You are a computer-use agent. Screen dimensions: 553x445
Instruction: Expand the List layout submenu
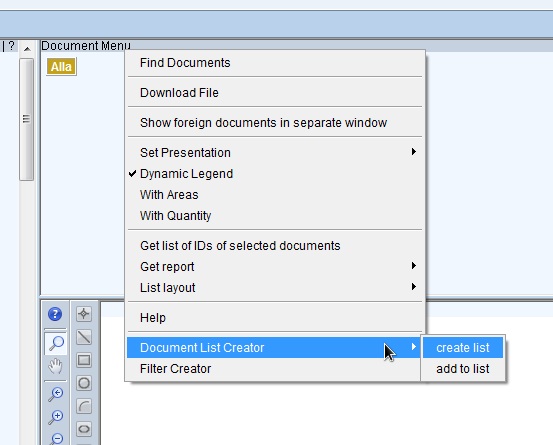pos(275,287)
